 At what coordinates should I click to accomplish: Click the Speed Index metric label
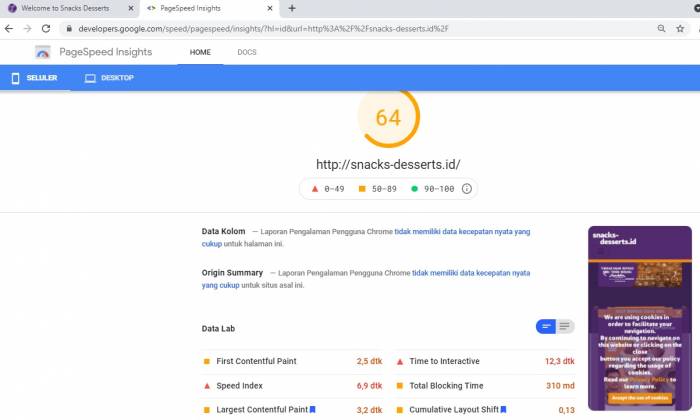(x=239, y=386)
